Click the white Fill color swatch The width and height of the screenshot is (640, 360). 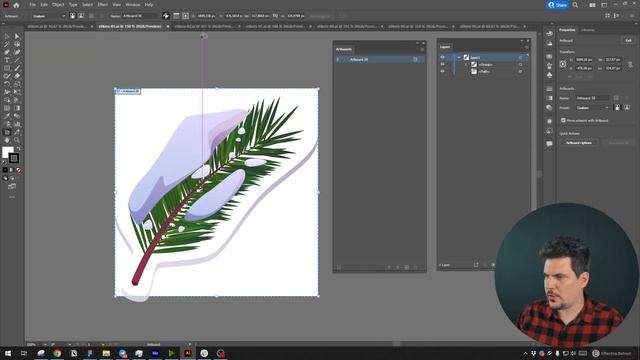(7, 152)
